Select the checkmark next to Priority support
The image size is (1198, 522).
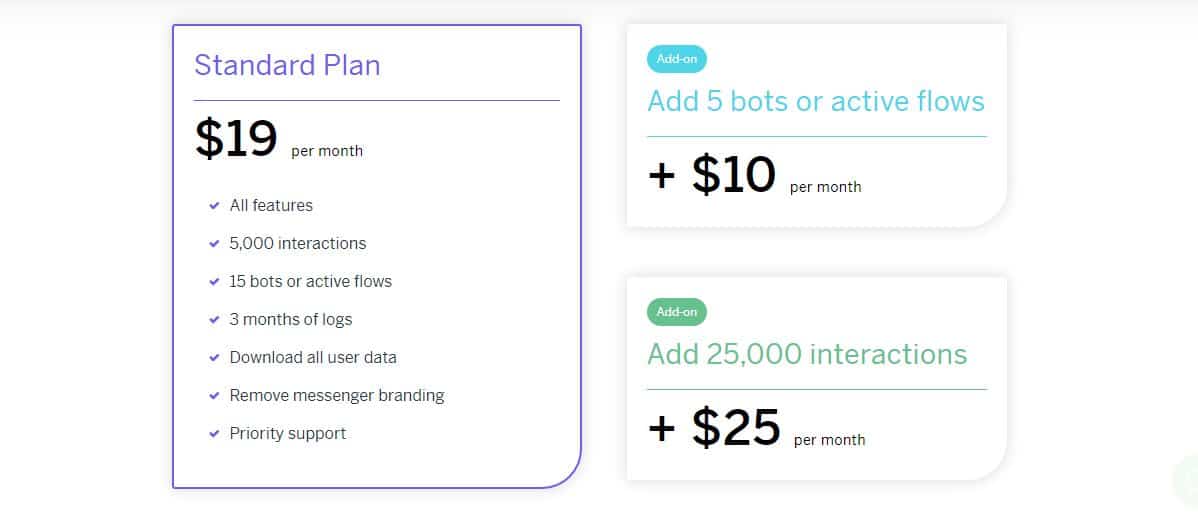214,434
